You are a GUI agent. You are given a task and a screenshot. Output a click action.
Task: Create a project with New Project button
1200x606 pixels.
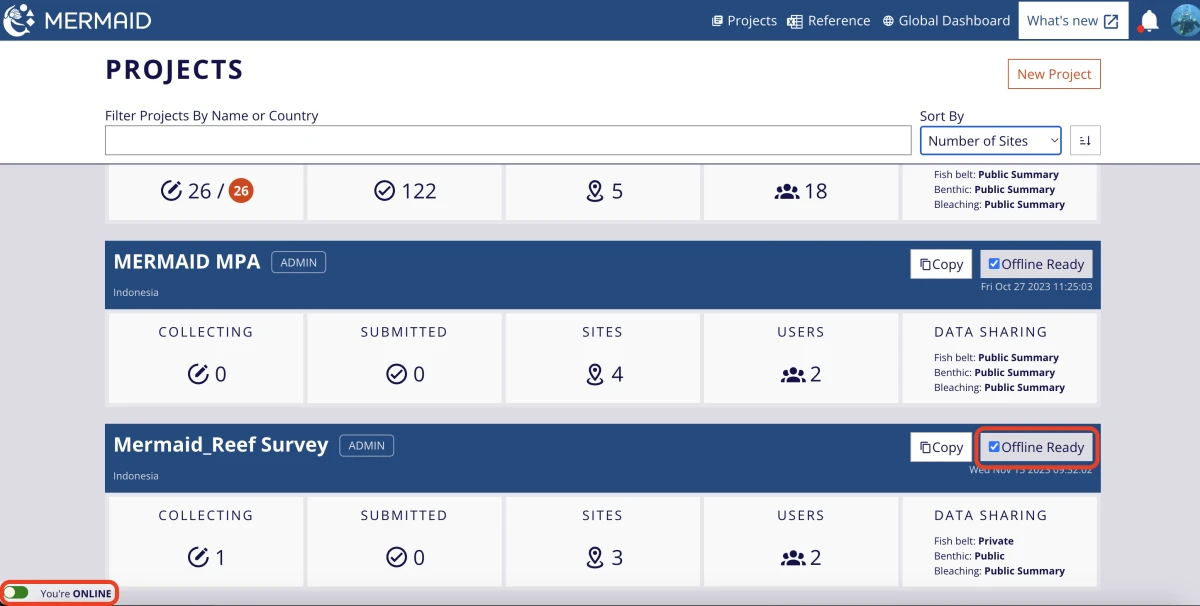click(1054, 74)
